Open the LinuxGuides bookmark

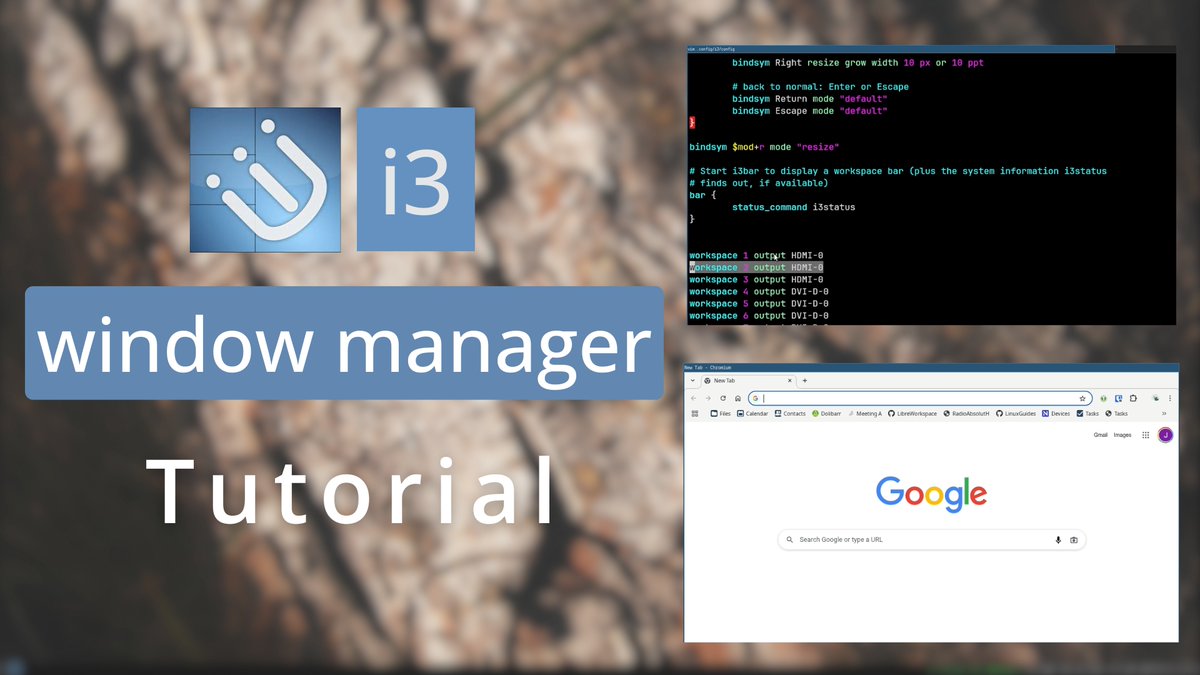pos(1016,413)
